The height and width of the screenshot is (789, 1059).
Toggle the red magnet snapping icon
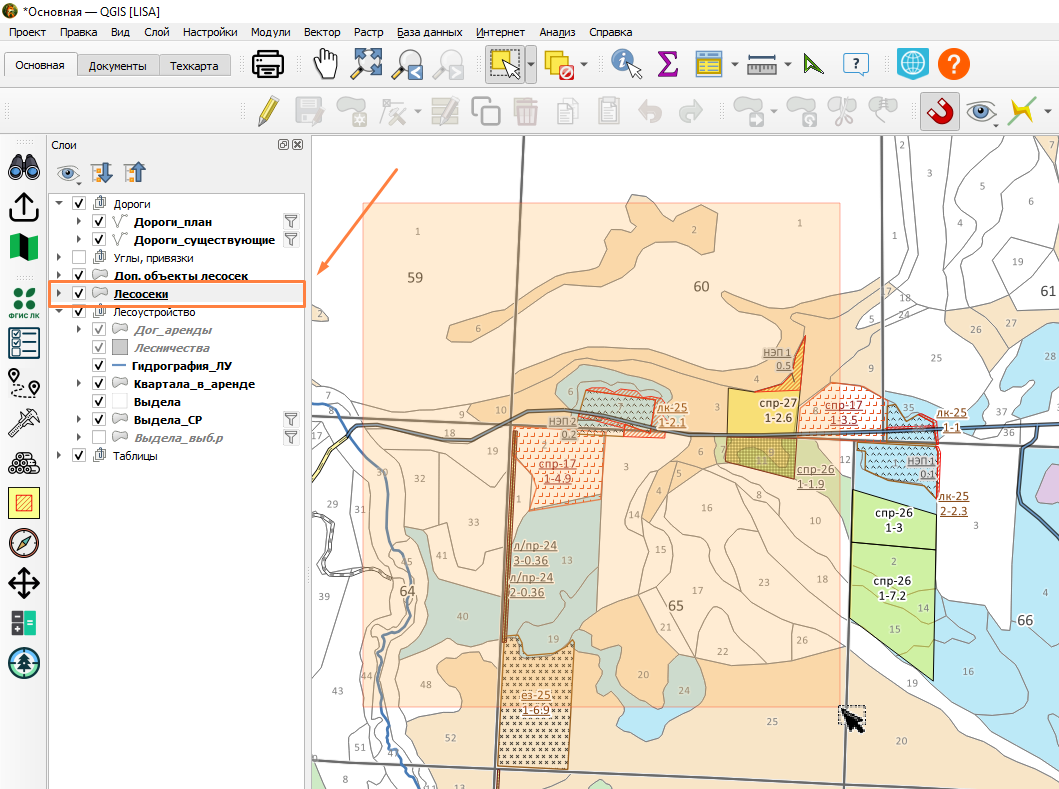[939, 111]
